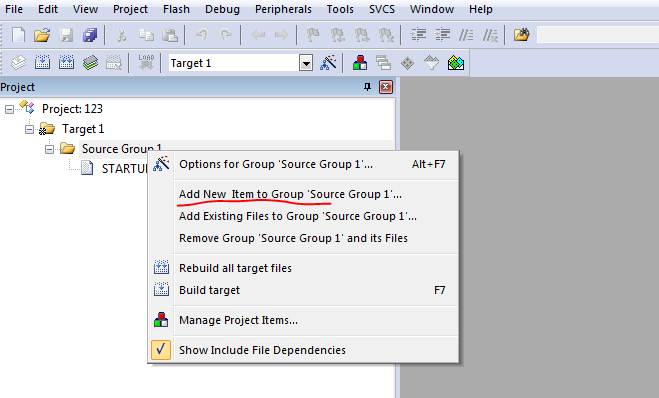The height and width of the screenshot is (398, 659).
Task: Choose Add Existing Files to Group
Action: (x=304, y=216)
